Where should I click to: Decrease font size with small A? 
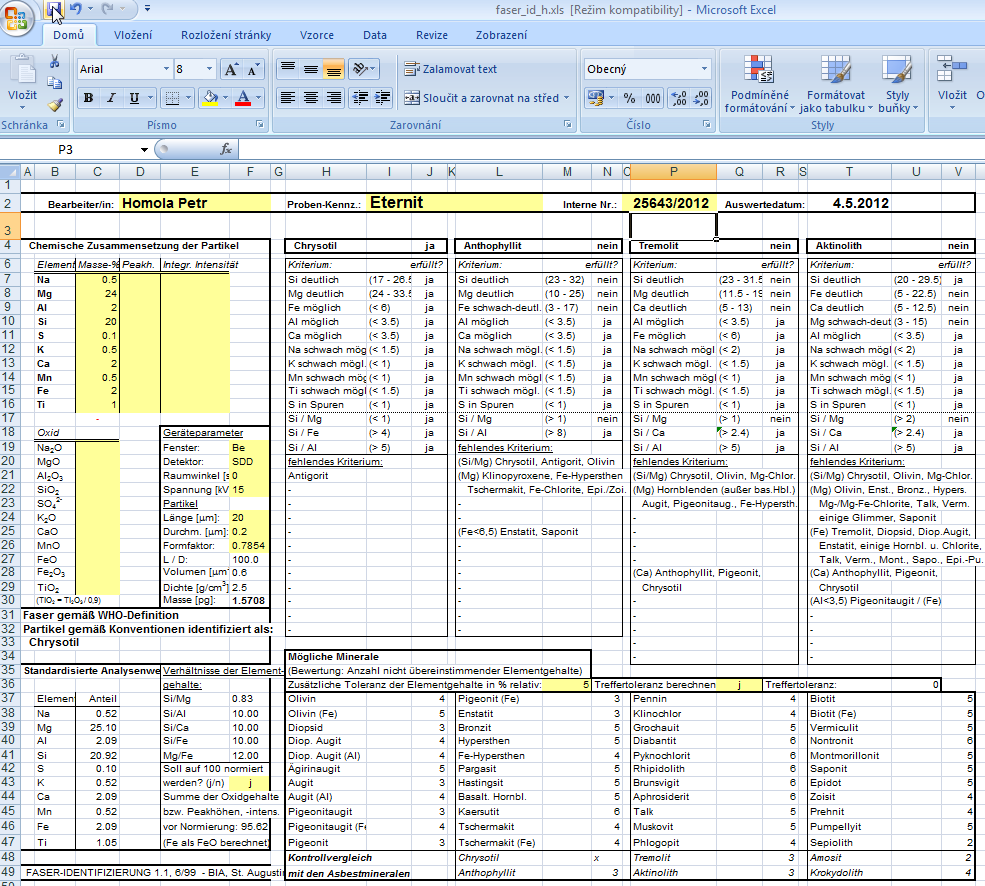click(253, 70)
